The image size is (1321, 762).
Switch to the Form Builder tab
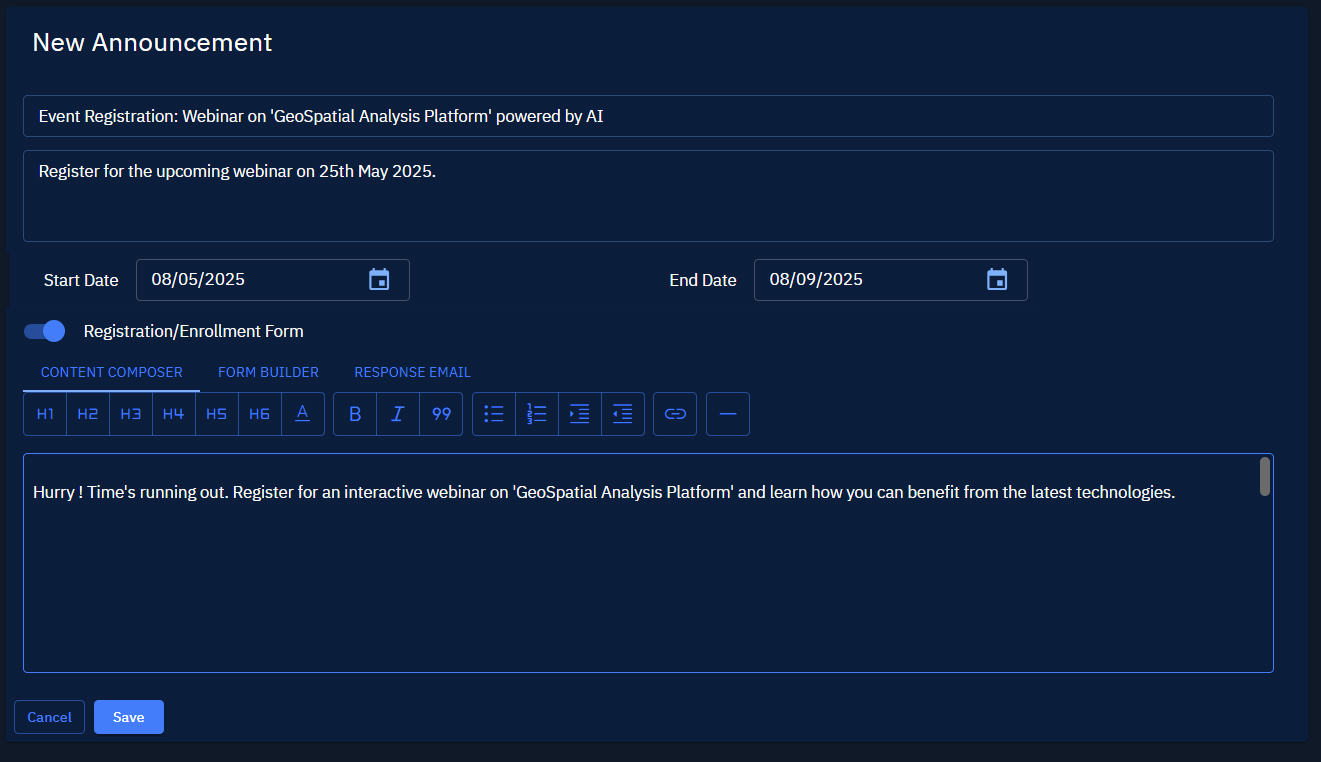pos(268,371)
